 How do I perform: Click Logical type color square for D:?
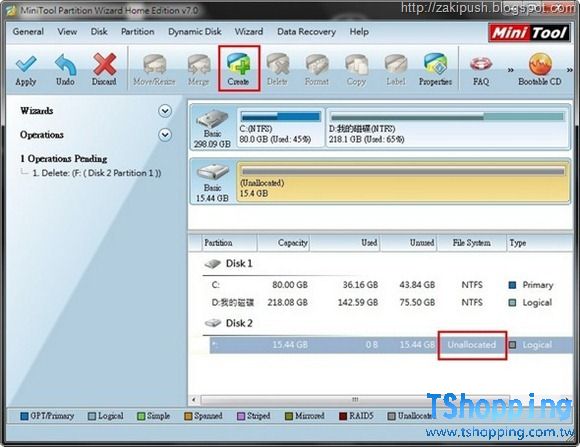tap(512, 303)
